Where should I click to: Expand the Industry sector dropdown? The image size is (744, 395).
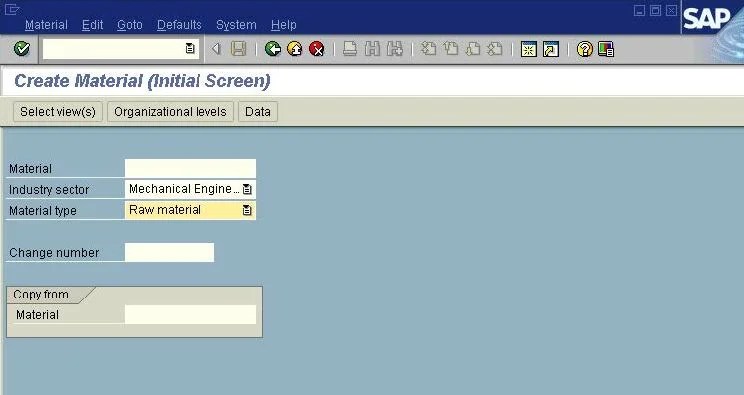247,189
